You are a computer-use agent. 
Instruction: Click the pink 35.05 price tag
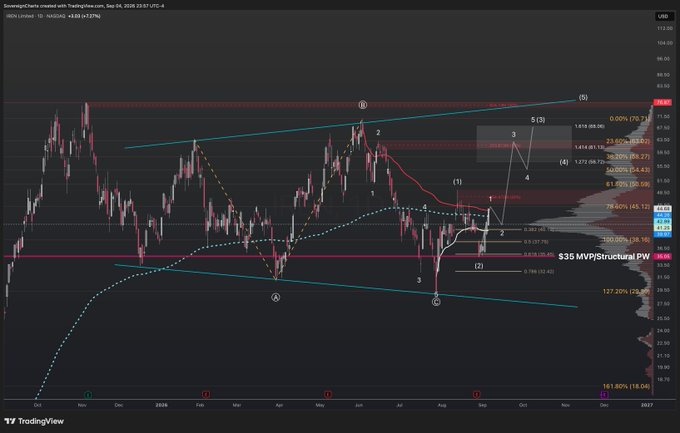click(664, 256)
